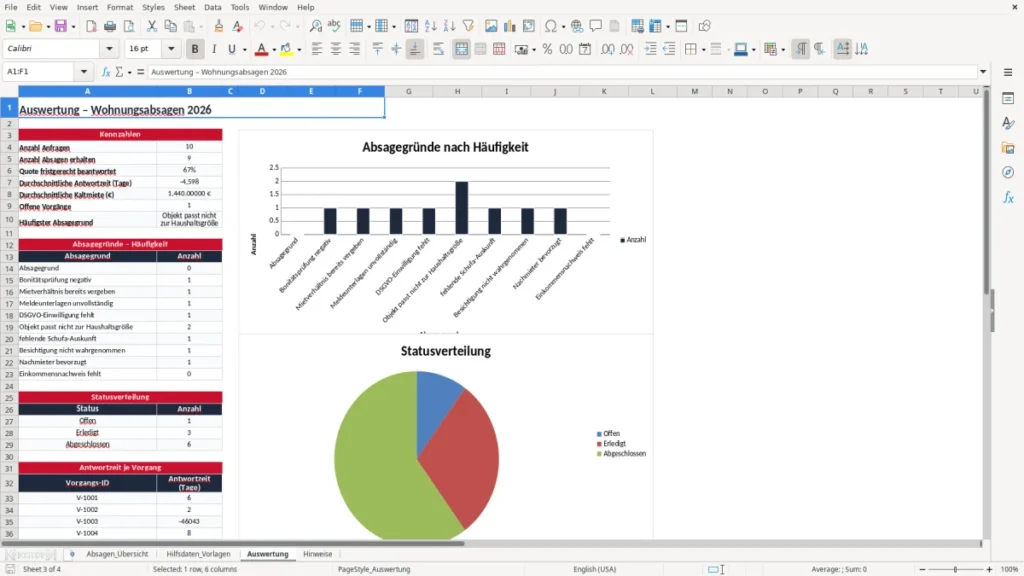Open the Save dropdown arrow
The height and width of the screenshot is (576, 1024).
click(73, 27)
